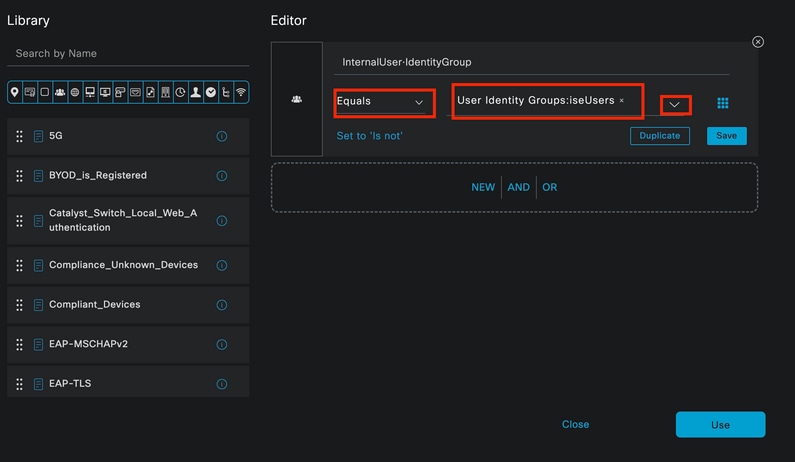Image resolution: width=795 pixels, height=462 pixels.
Task: Select the Compliant_Devices library condition
Action: click(x=128, y=305)
